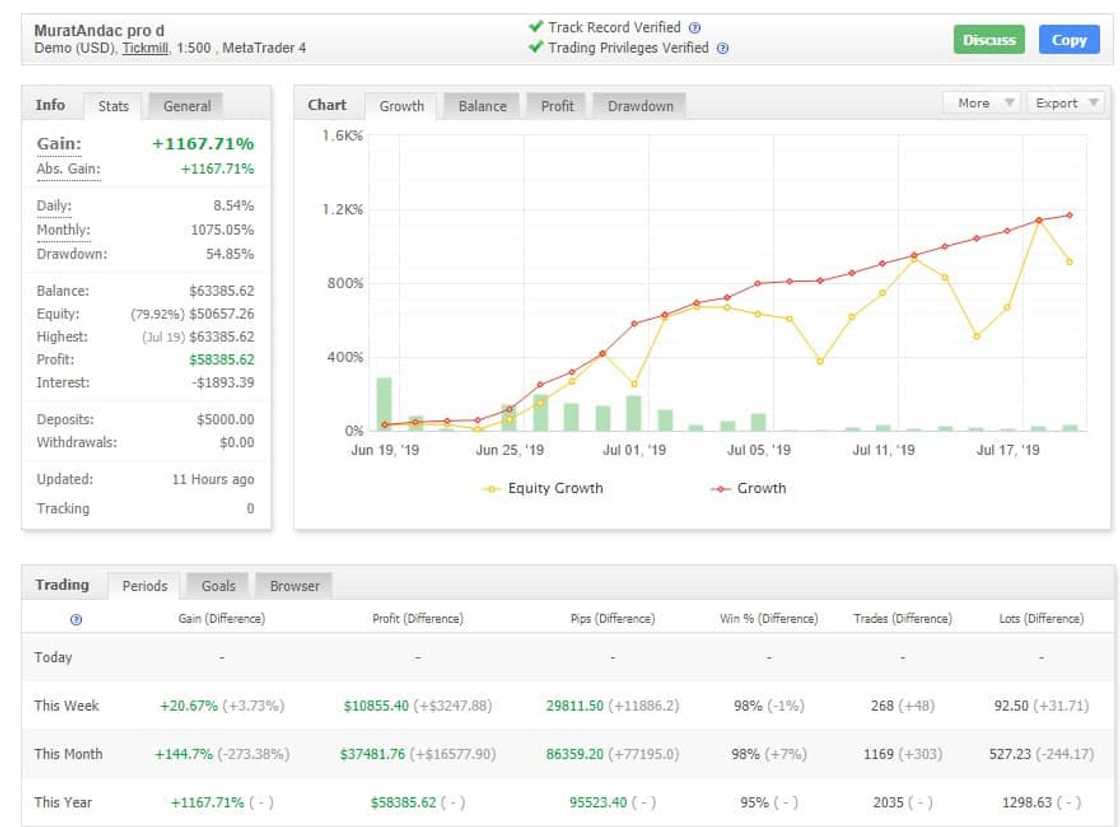Click the Track Record Verified green checkmark
The image size is (1120, 827).
pos(536,27)
